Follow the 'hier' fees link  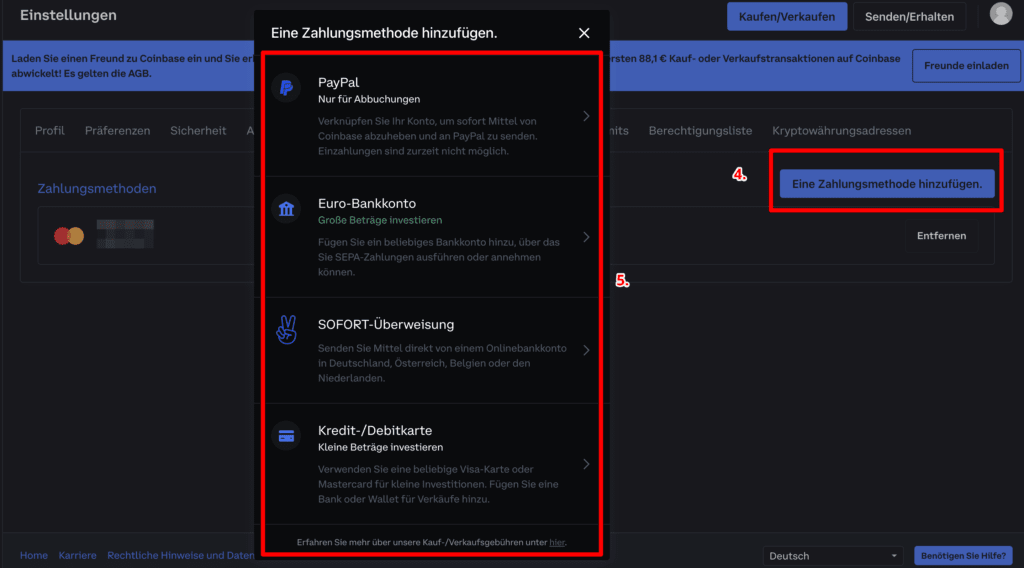(x=556, y=542)
